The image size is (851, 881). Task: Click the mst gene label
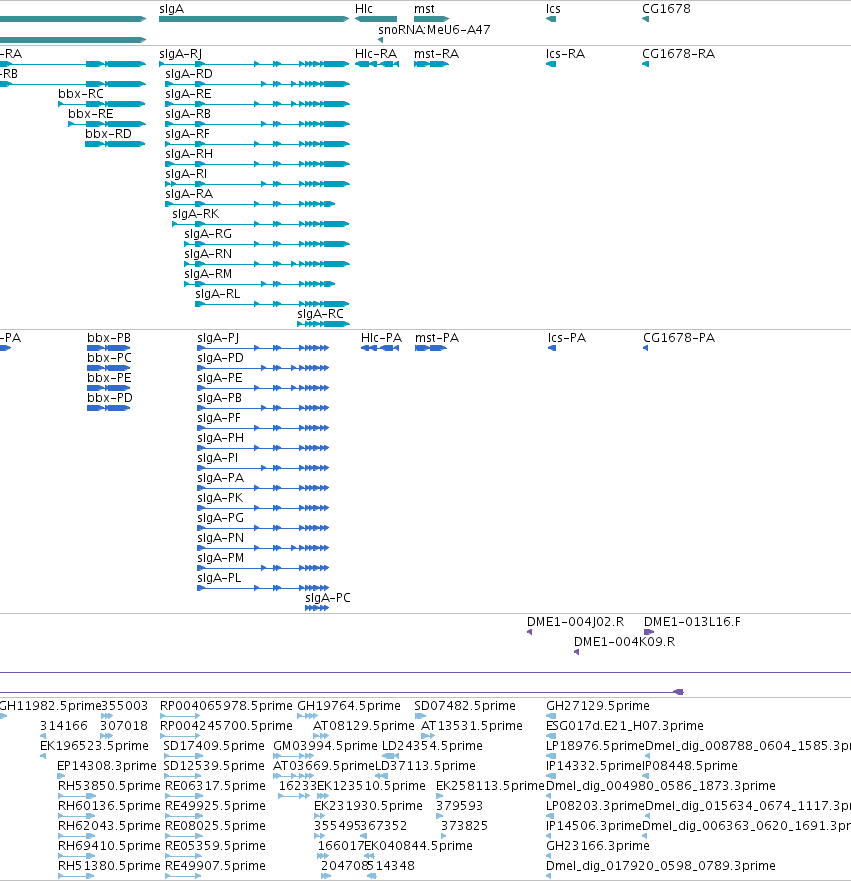424,9
